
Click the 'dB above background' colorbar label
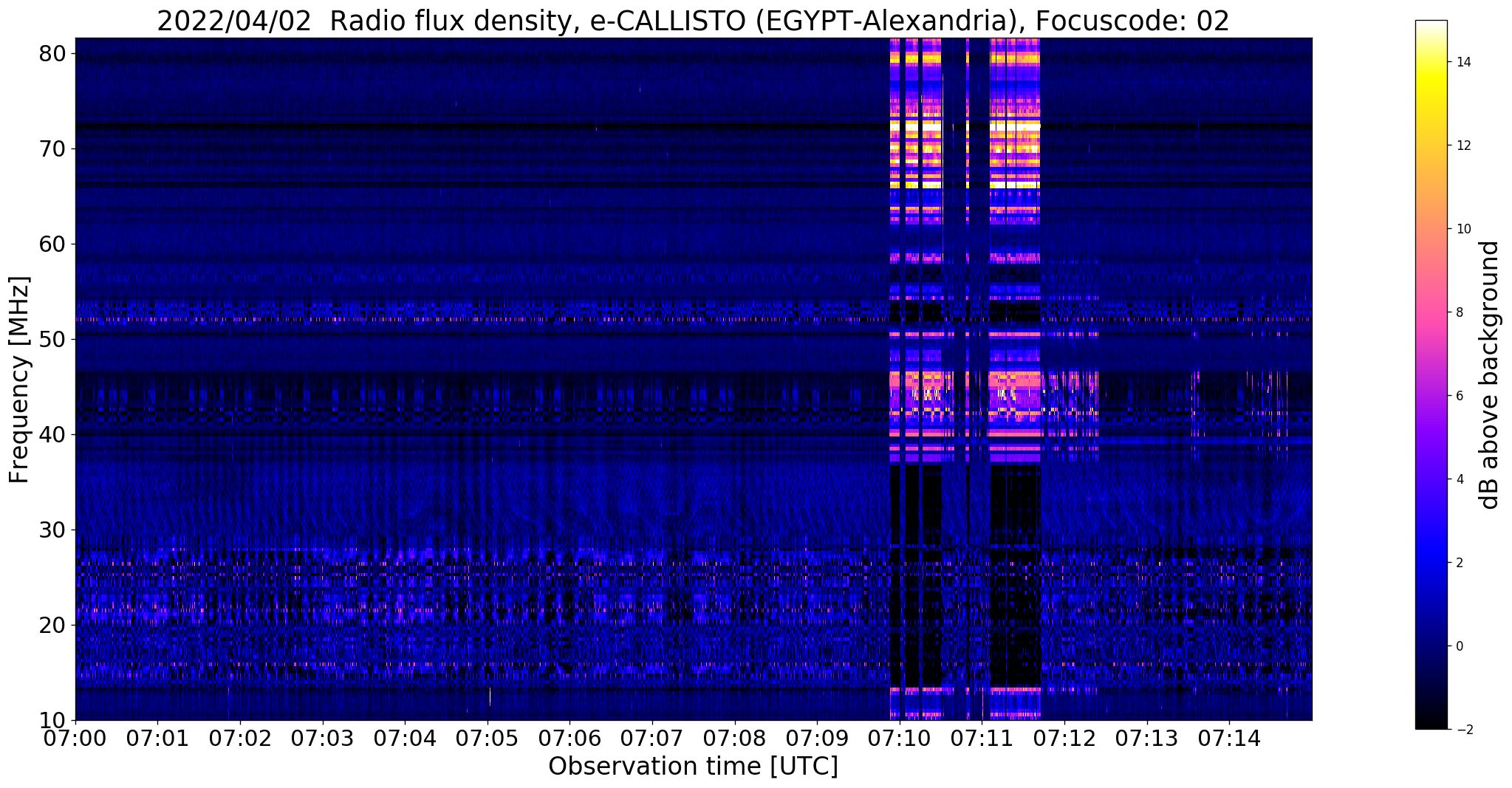point(1490,375)
